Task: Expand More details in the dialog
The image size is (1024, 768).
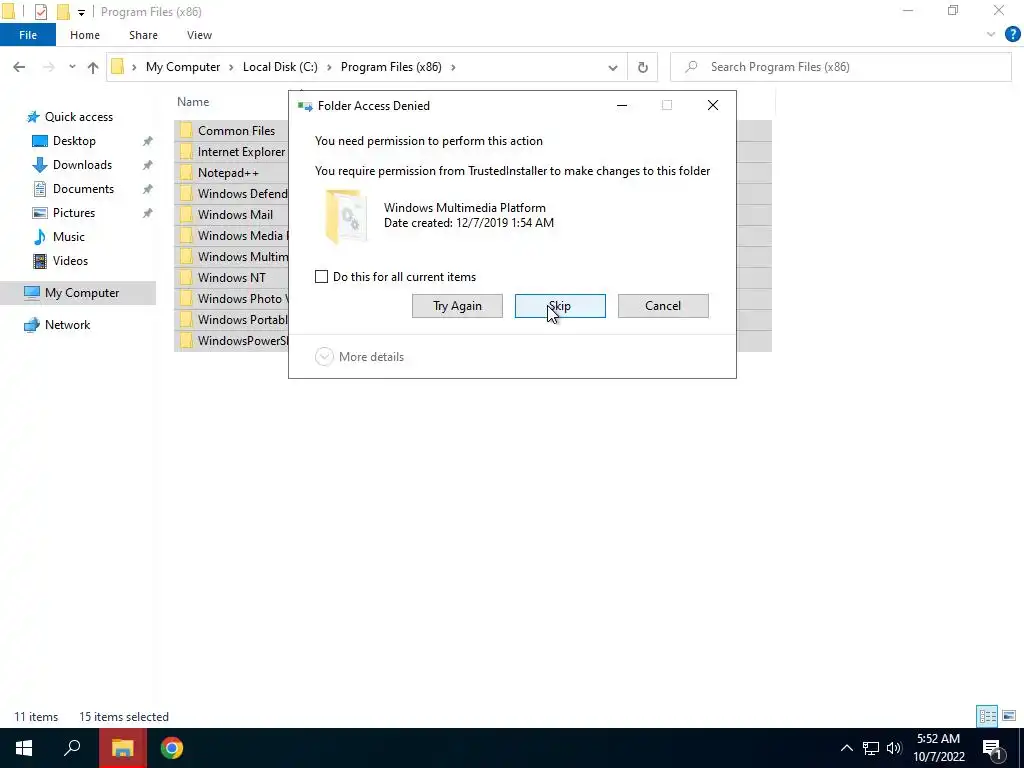Action: tap(360, 357)
